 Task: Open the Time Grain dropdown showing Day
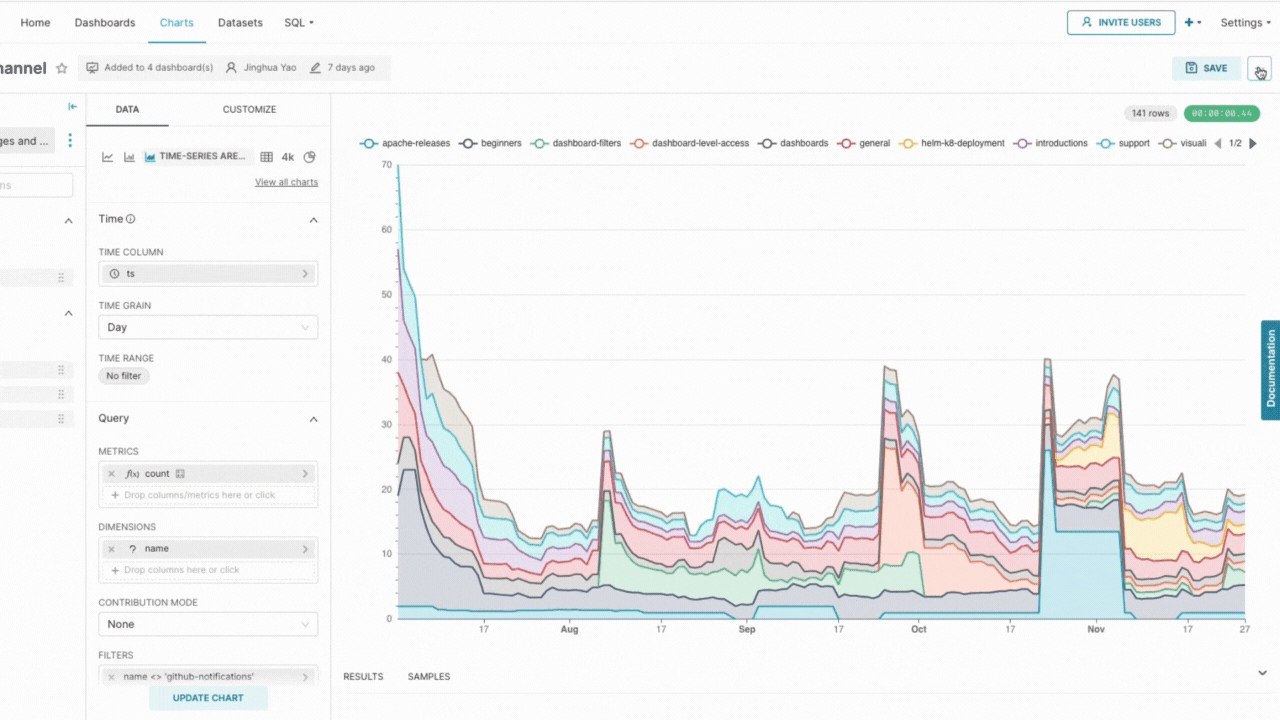[x=208, y=327]
